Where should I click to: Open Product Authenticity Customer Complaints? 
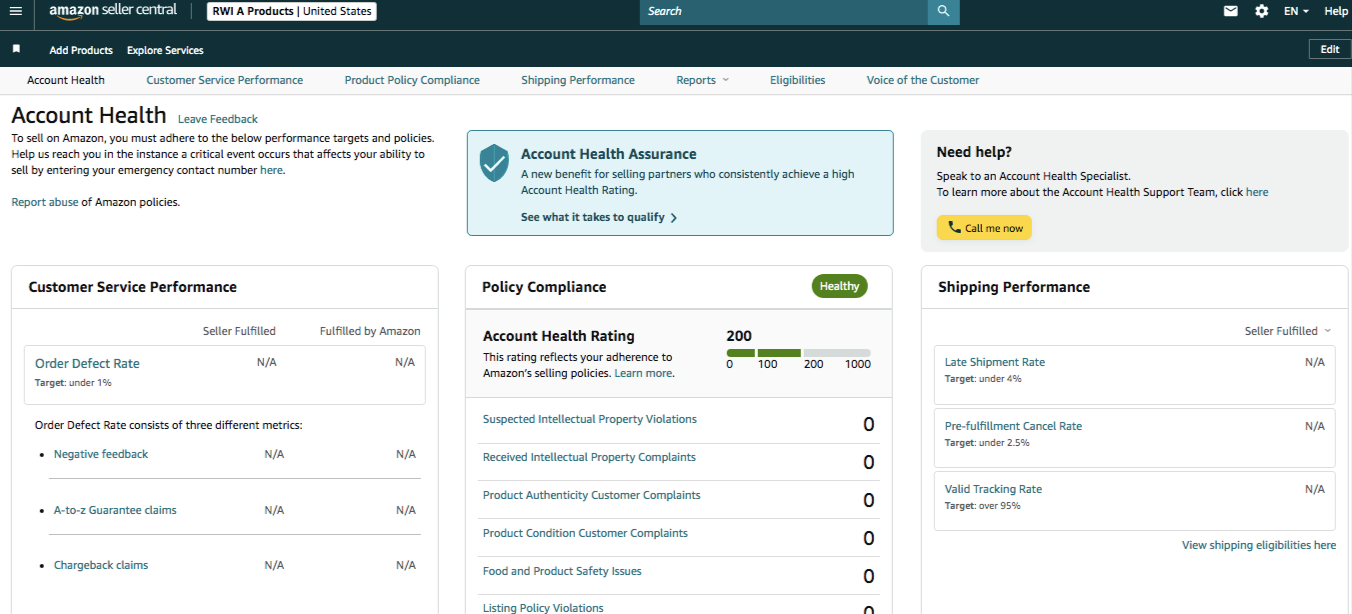tap(592, 495)
